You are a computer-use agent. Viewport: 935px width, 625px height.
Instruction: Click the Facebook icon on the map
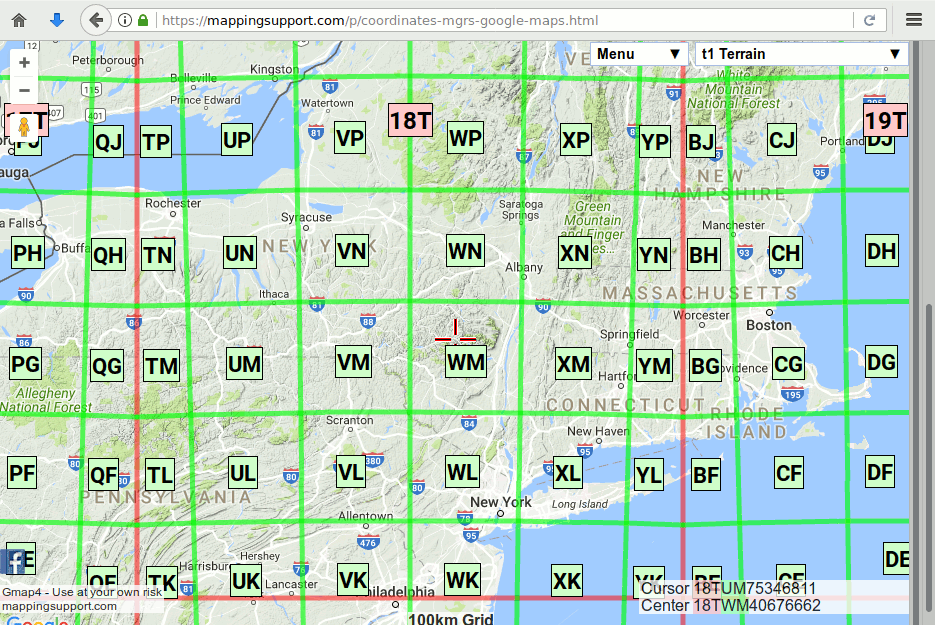point(14,561)
